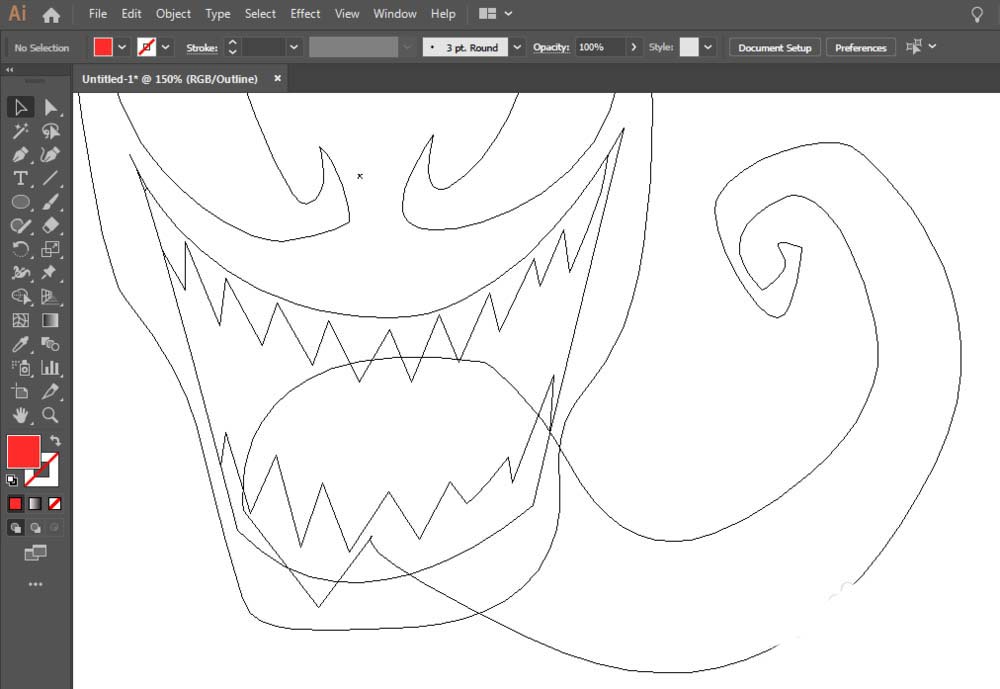This screenshot has width=1000, height=689.
Task: Expand the stroke weight dropdown
Action: 293,47
